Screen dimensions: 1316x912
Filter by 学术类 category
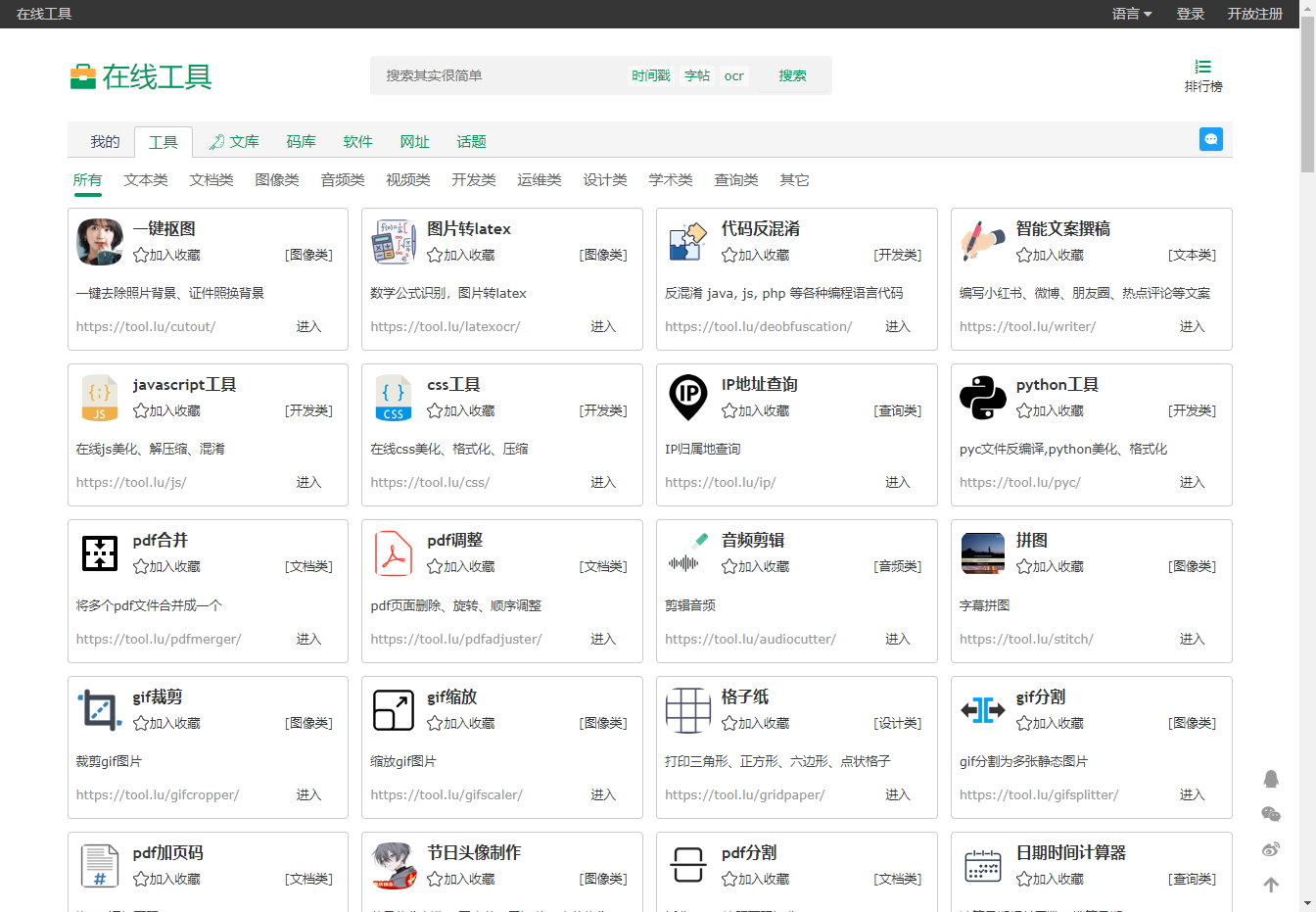pyautogui.click(x=671, y=180)
